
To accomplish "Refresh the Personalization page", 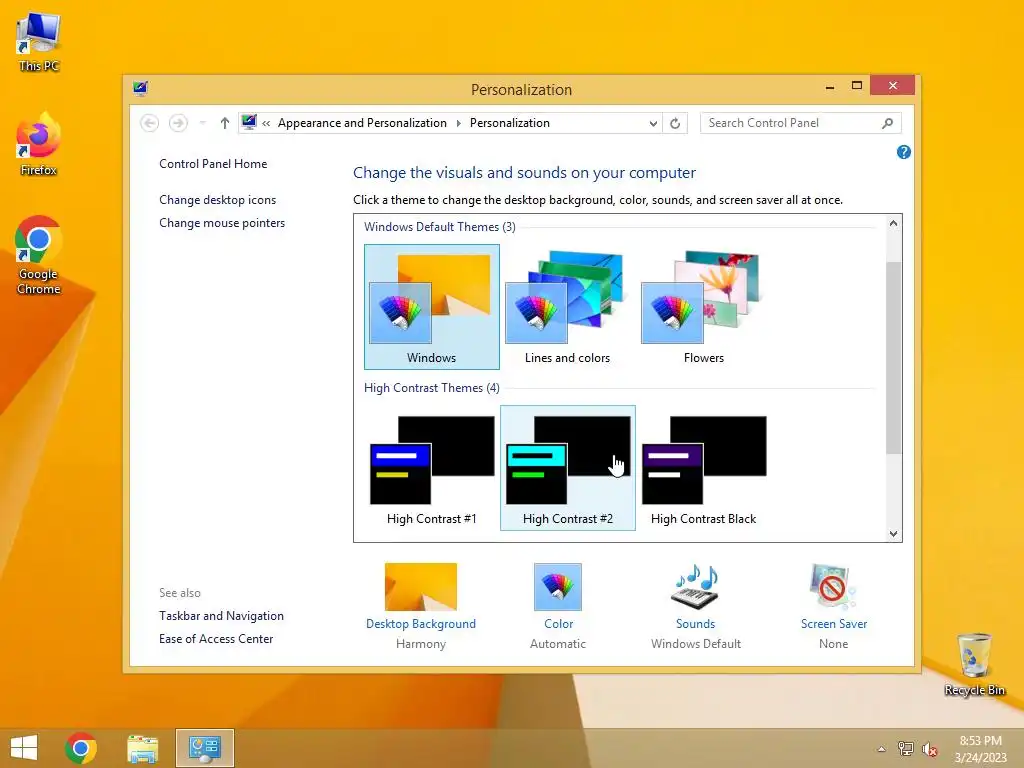I will [675, 123].
